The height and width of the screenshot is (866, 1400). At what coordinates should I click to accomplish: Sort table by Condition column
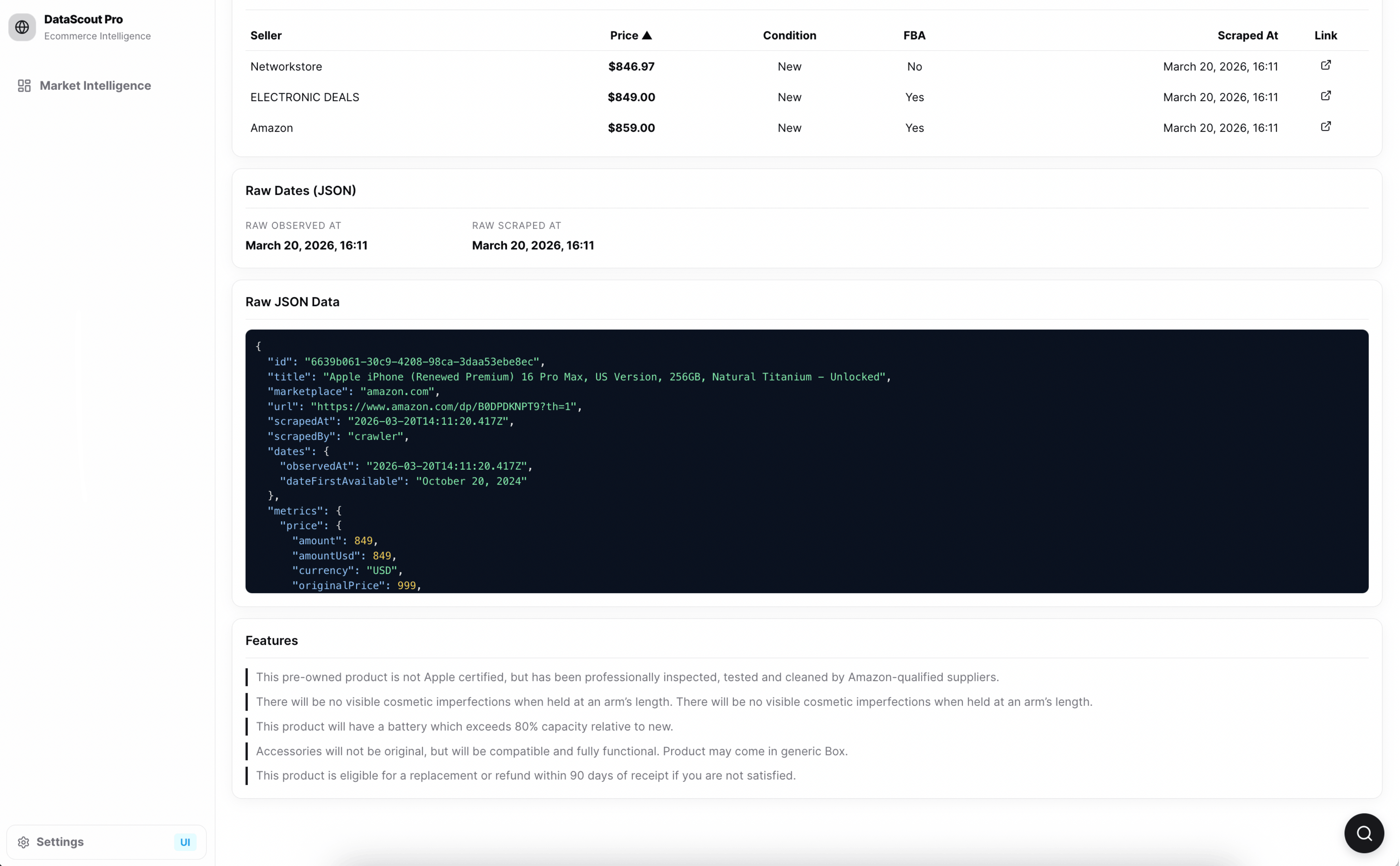click(x=789, y=36)
